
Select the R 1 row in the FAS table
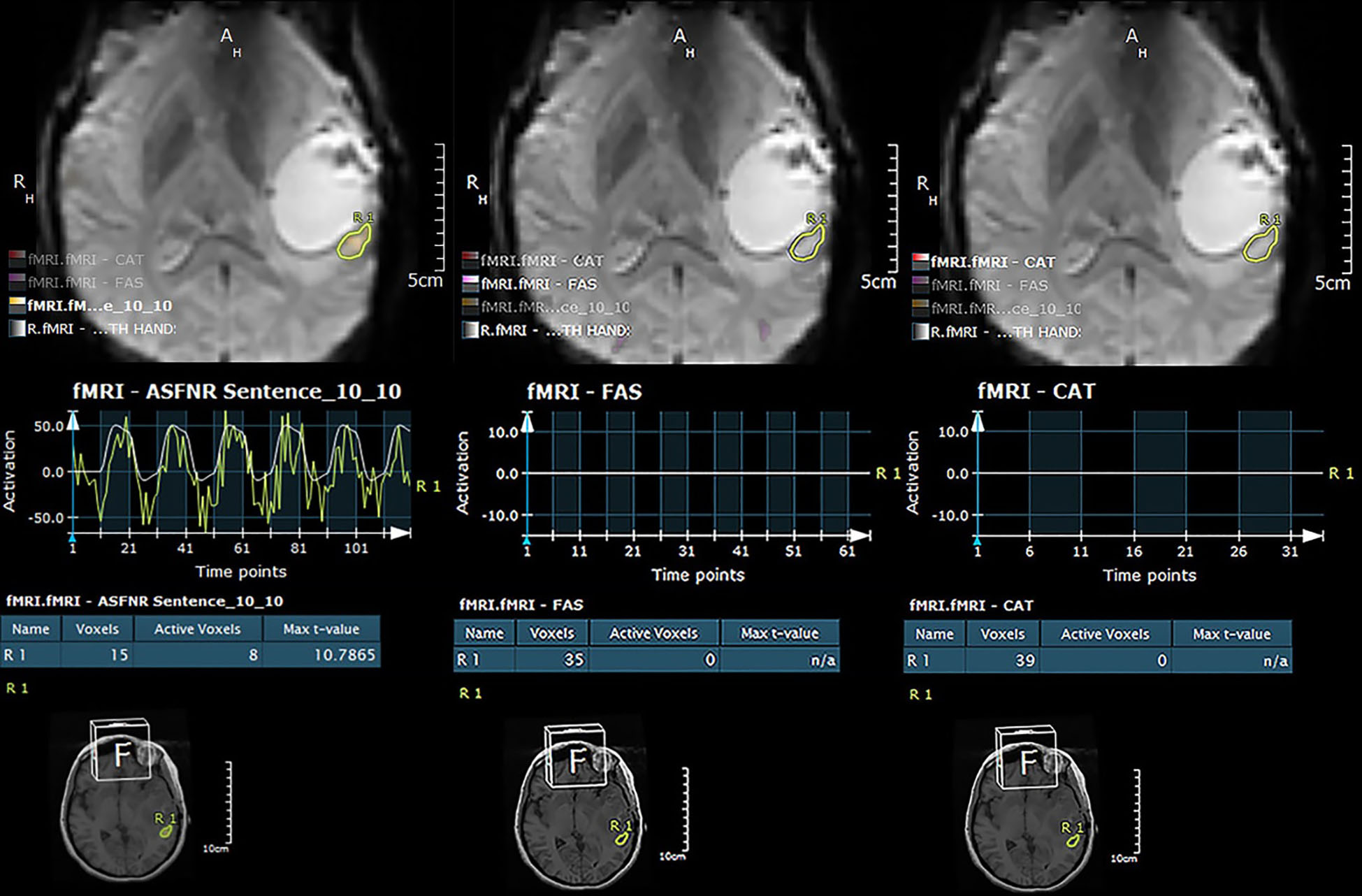pos(646,660)
